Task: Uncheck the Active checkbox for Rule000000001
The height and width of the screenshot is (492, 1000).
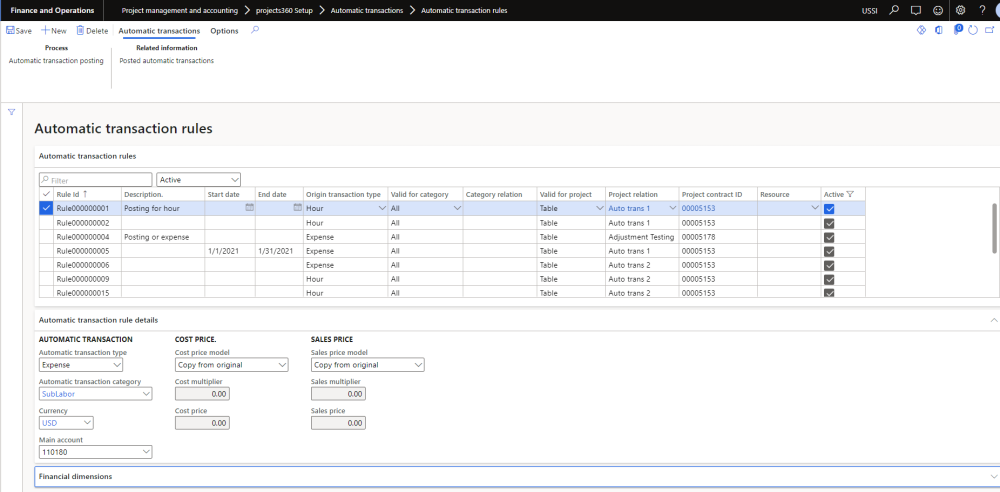Action: [x=829, y=209]
